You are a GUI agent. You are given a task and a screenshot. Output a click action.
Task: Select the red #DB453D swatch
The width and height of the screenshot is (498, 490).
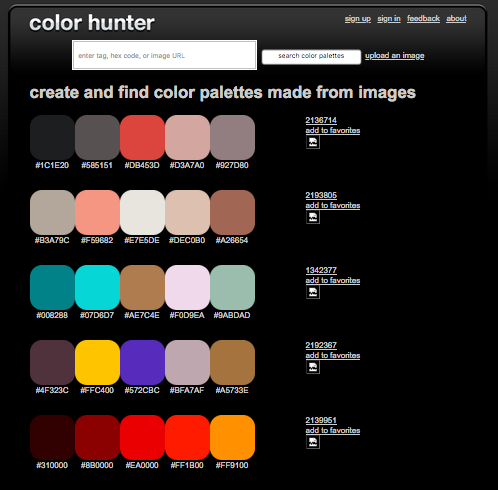(142, 137)
